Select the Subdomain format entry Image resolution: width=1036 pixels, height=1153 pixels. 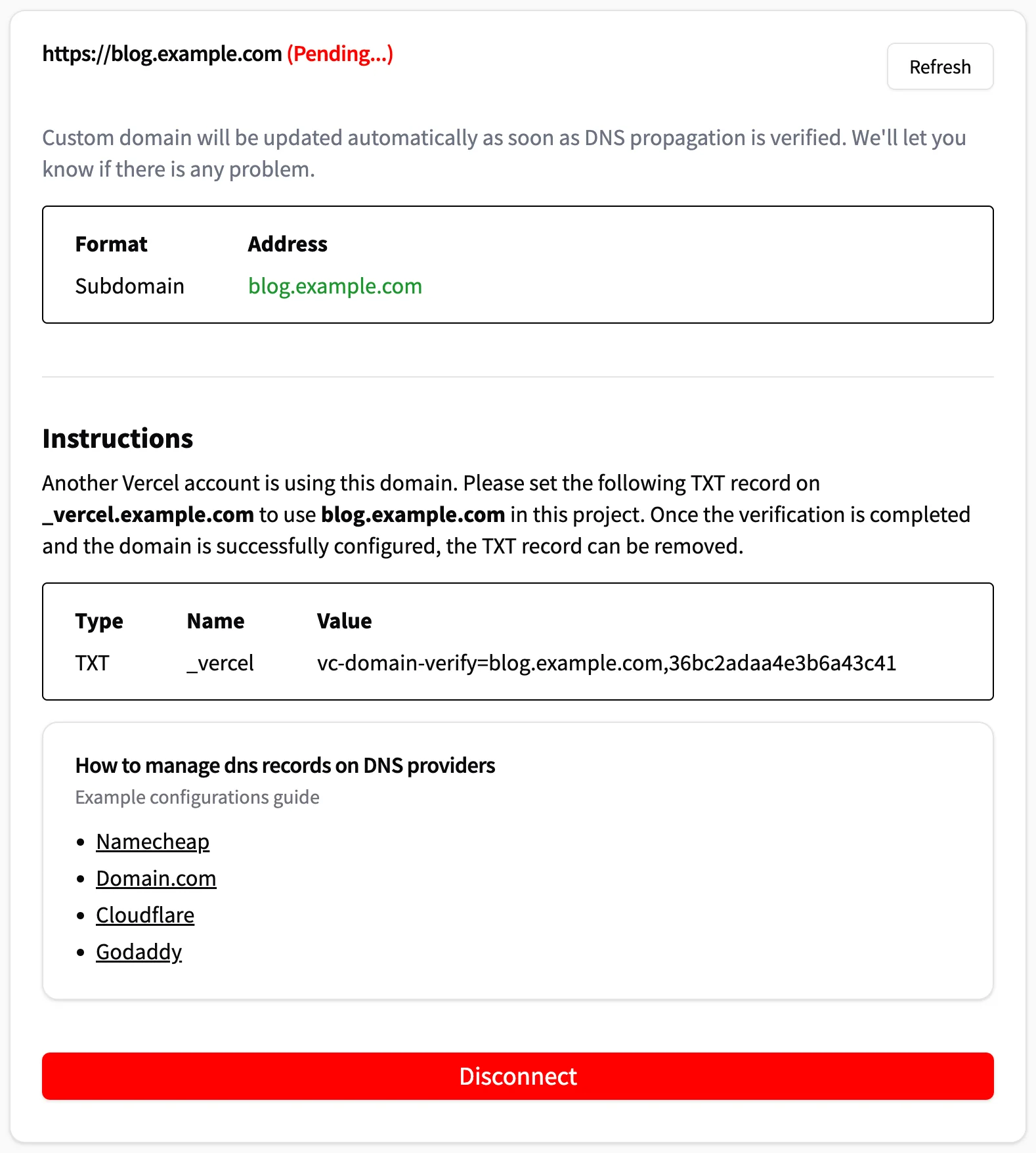[x=129, y=286]
